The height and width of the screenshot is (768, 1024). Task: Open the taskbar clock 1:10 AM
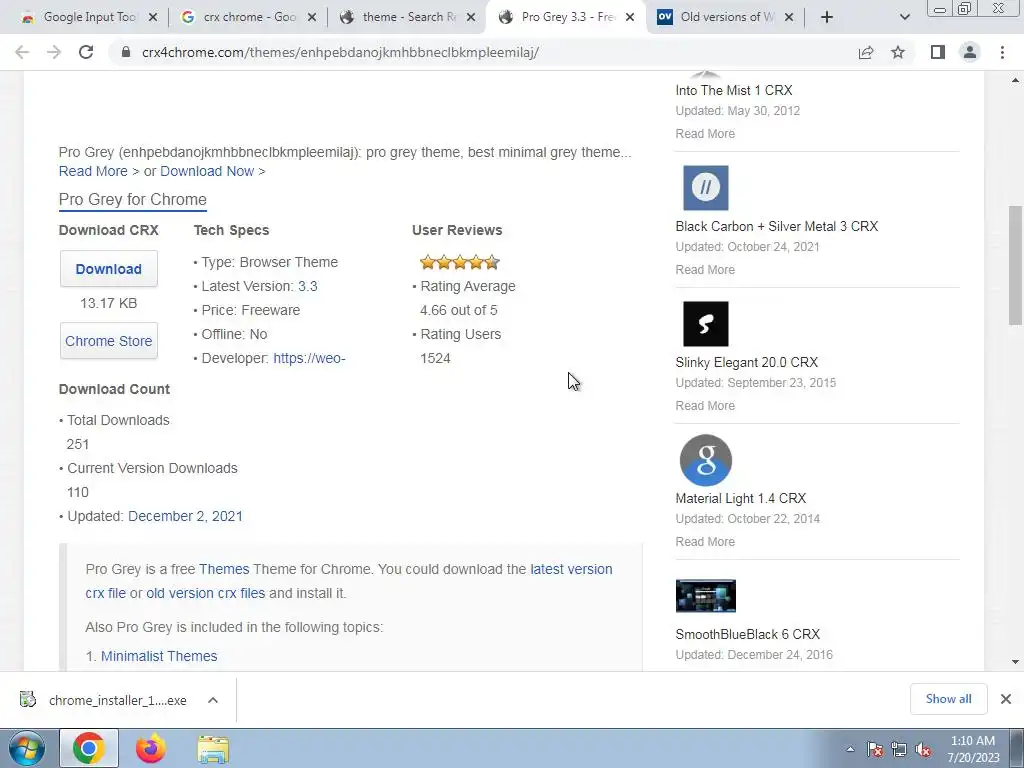click(973, 749)
